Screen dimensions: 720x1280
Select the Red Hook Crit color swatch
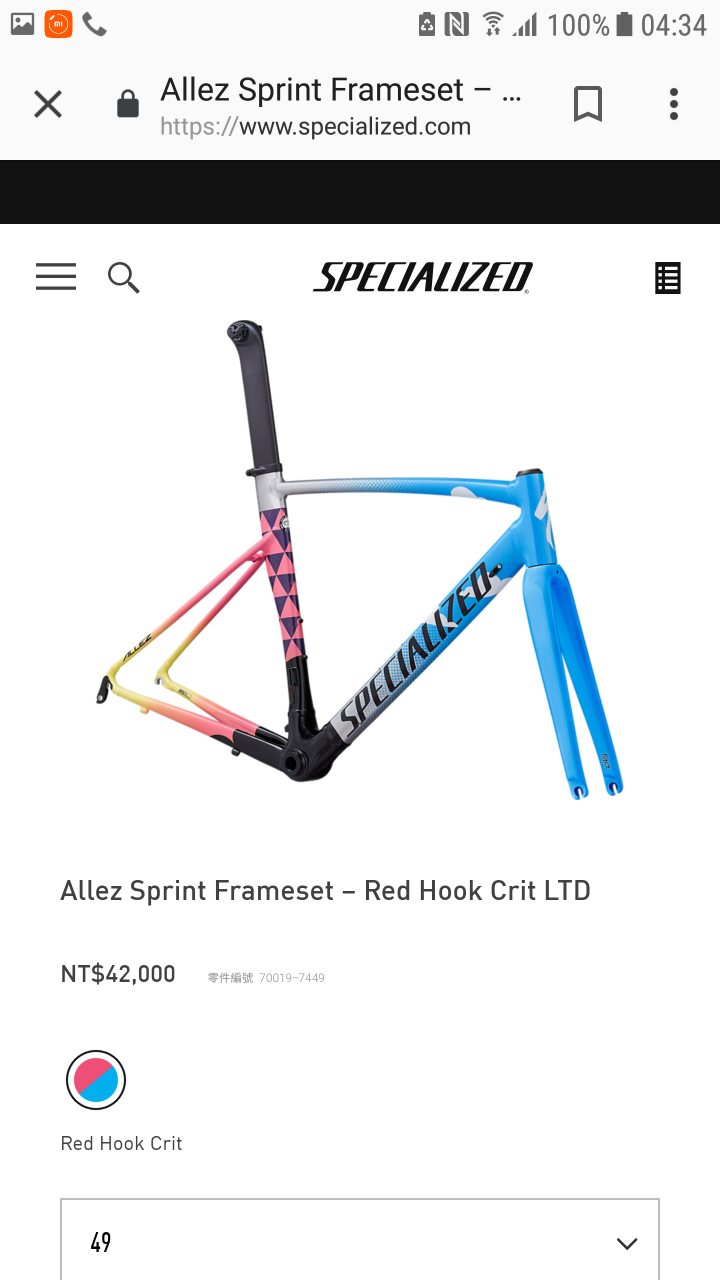(96, 1080)
